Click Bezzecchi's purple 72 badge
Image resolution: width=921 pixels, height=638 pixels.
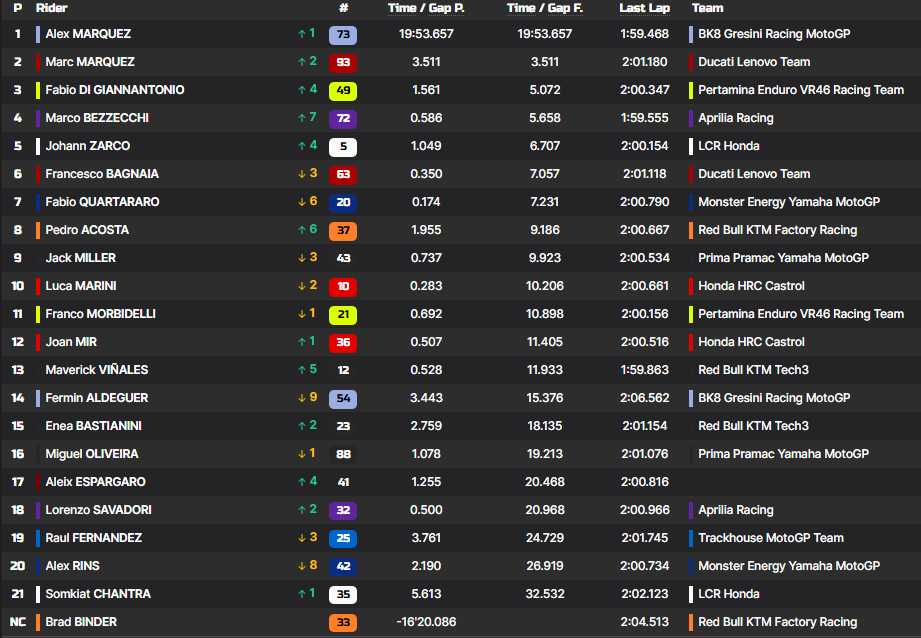pos(343,118)
